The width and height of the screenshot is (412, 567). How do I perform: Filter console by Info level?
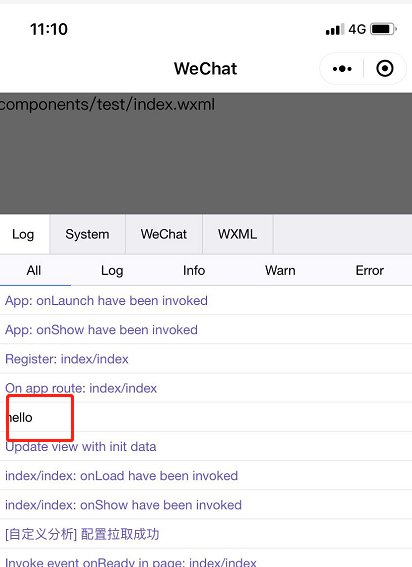194,270
